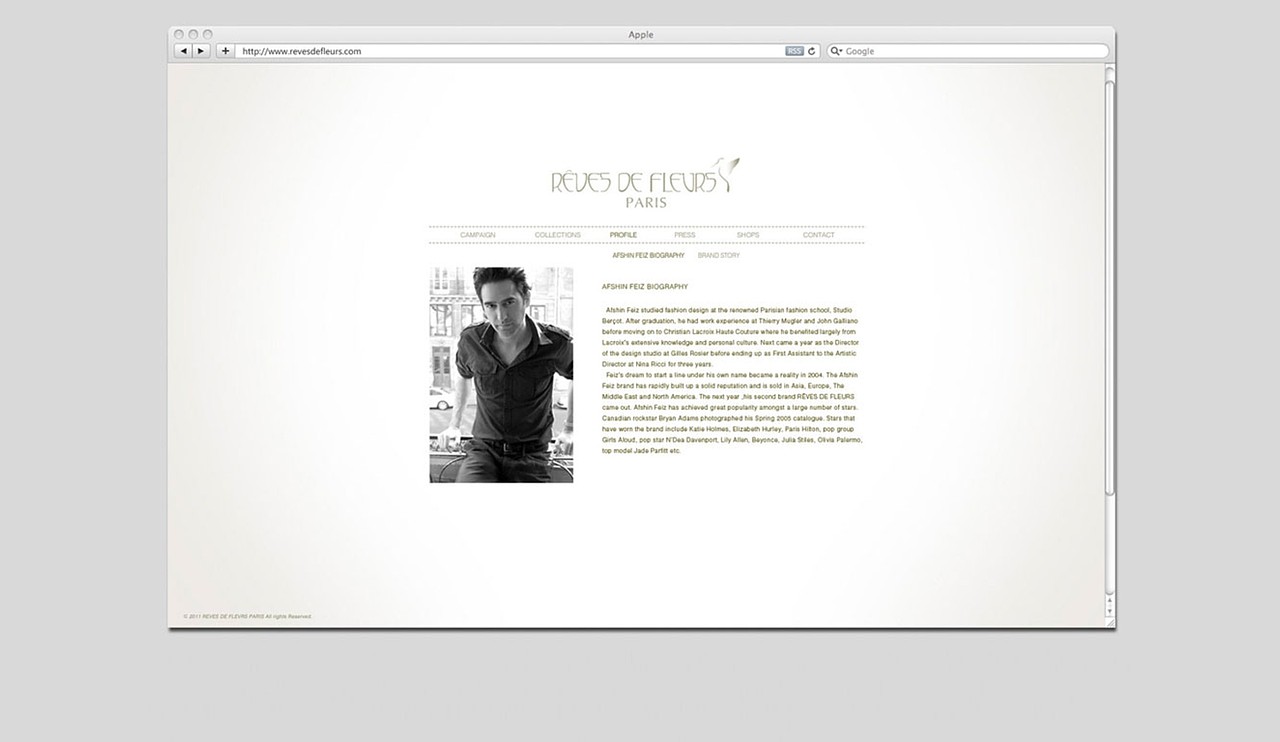
Task: Open the PROFILE menu item
Action: coord(623,235)
